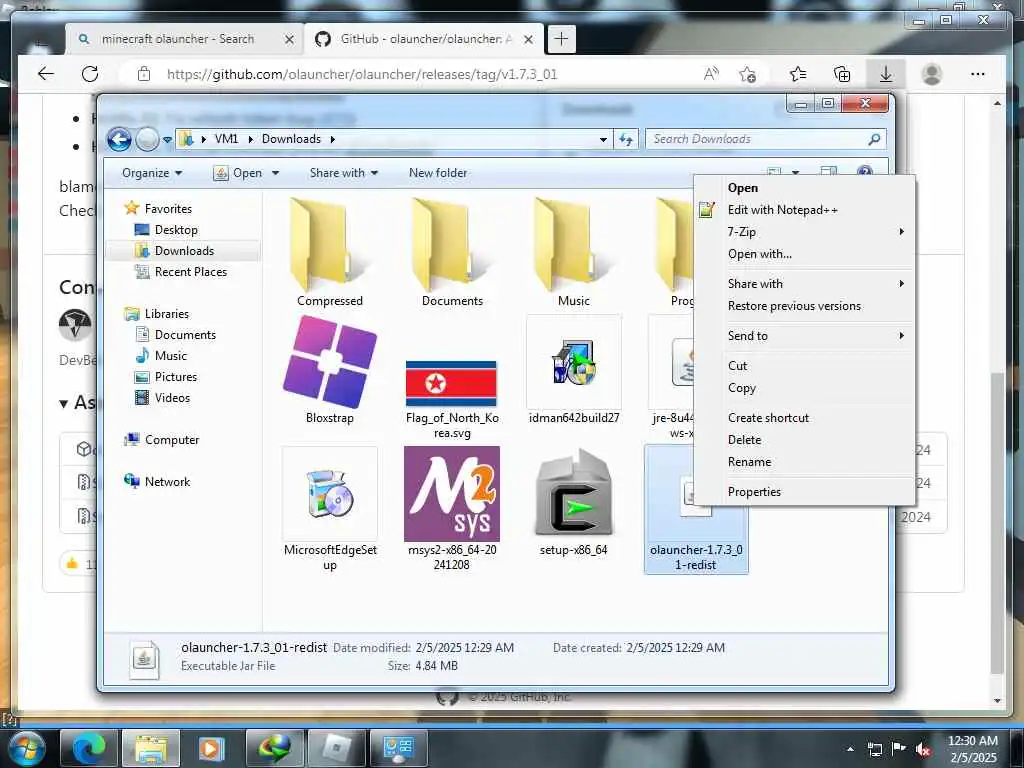Click Explorer forward navigation button
This screenshot has width=1024, height=768.
point(148,139)
